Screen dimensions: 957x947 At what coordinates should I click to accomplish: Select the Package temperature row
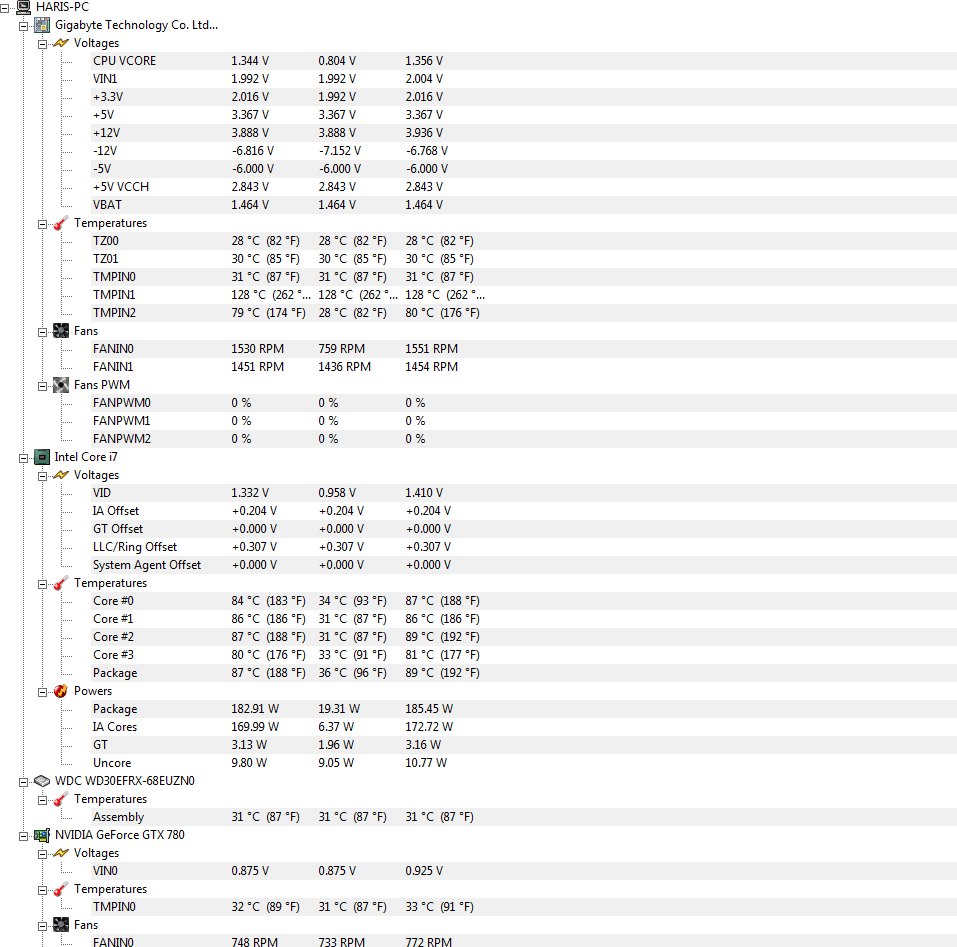pyautogui.click(x=524, y=673)
